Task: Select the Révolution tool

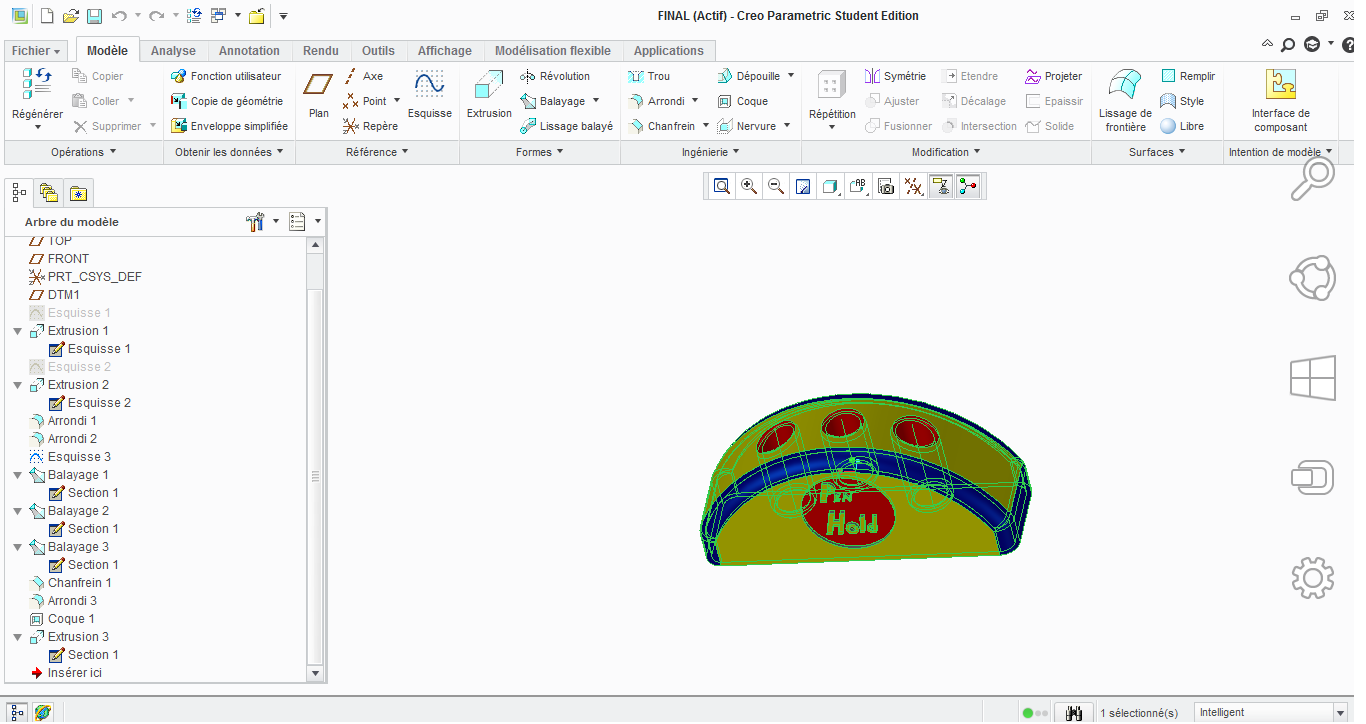Action: (555, 76)
